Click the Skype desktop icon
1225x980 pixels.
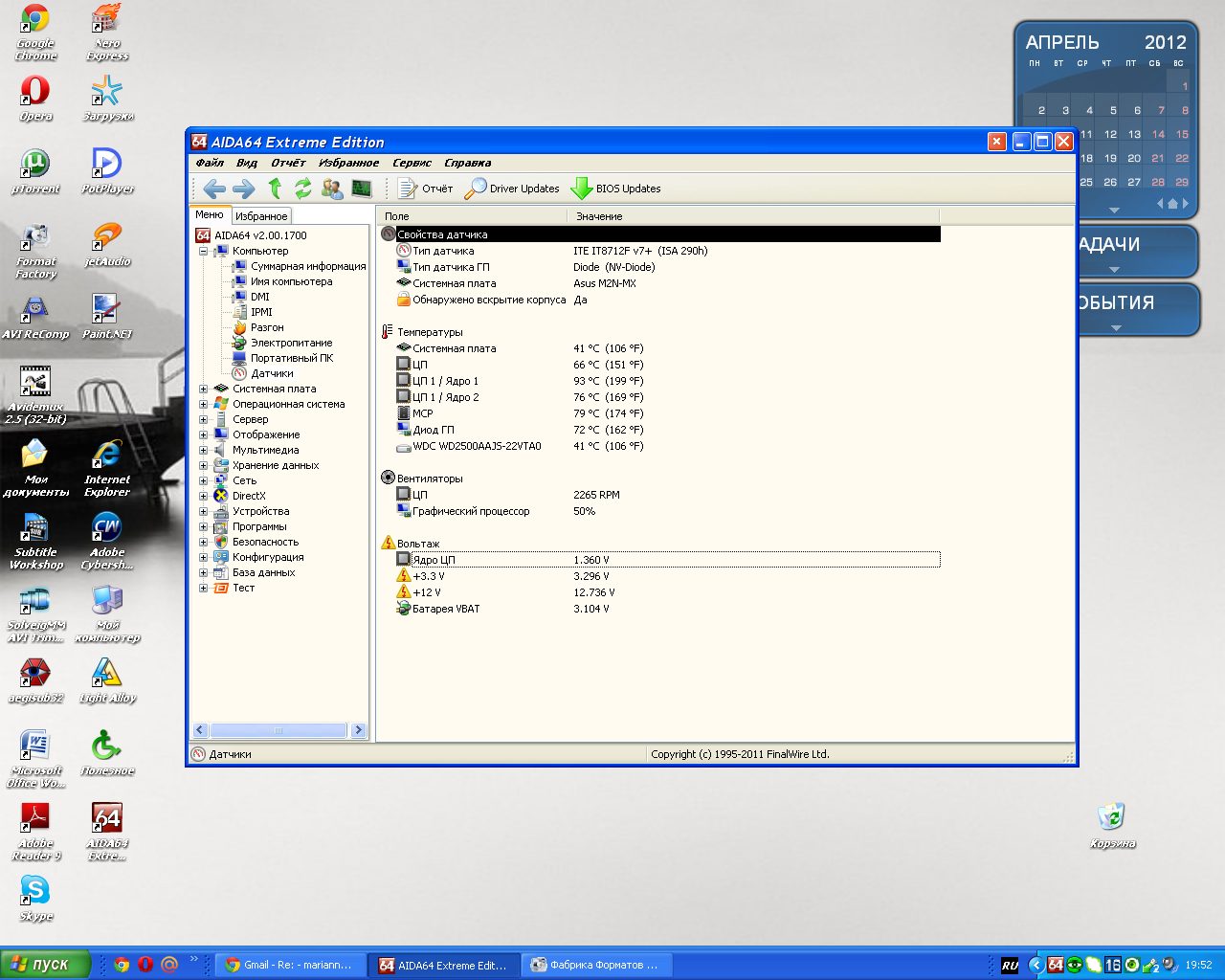[x=35, y=899]
